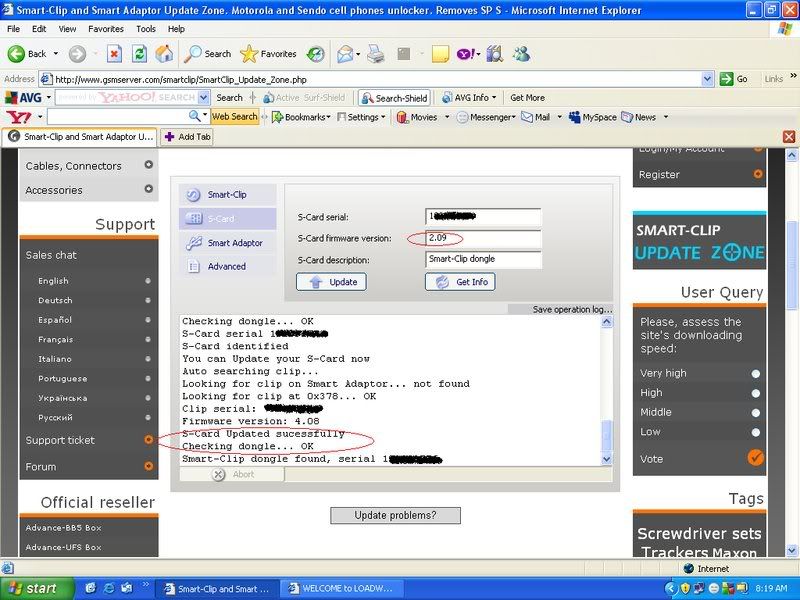This screenshot has width=800, height=600.
Task: Click the orange Vote checkmark icon
Action: 756,457
